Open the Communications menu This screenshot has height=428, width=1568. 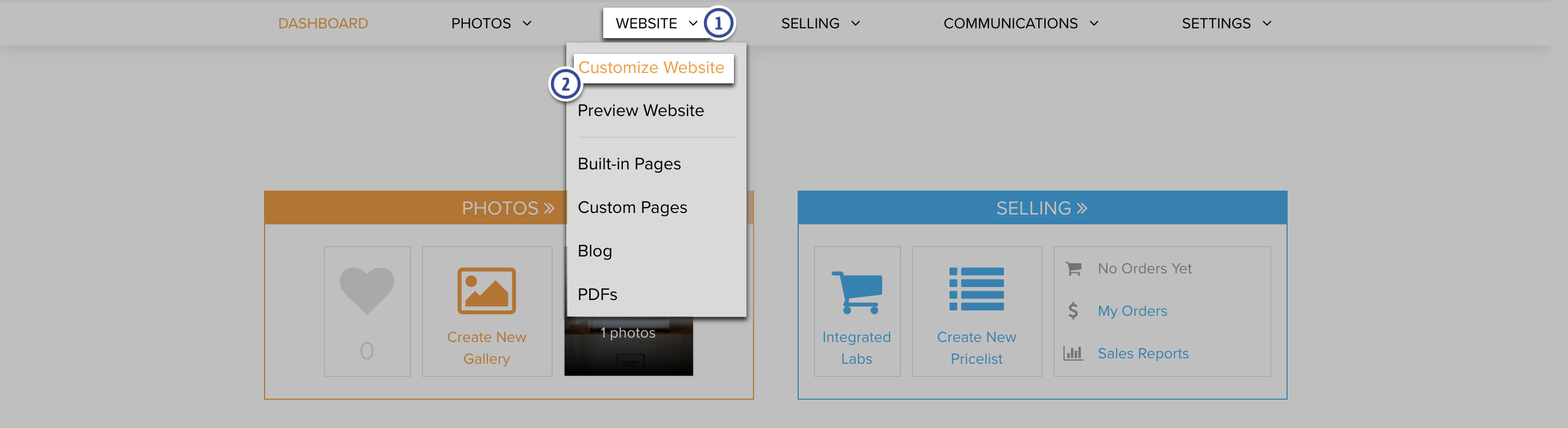1010,23
